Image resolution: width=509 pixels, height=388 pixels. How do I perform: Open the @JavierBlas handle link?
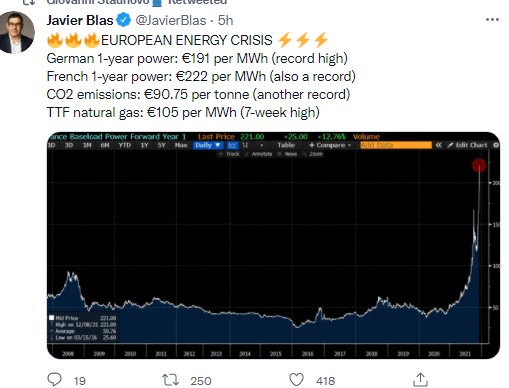coord(171,21)
